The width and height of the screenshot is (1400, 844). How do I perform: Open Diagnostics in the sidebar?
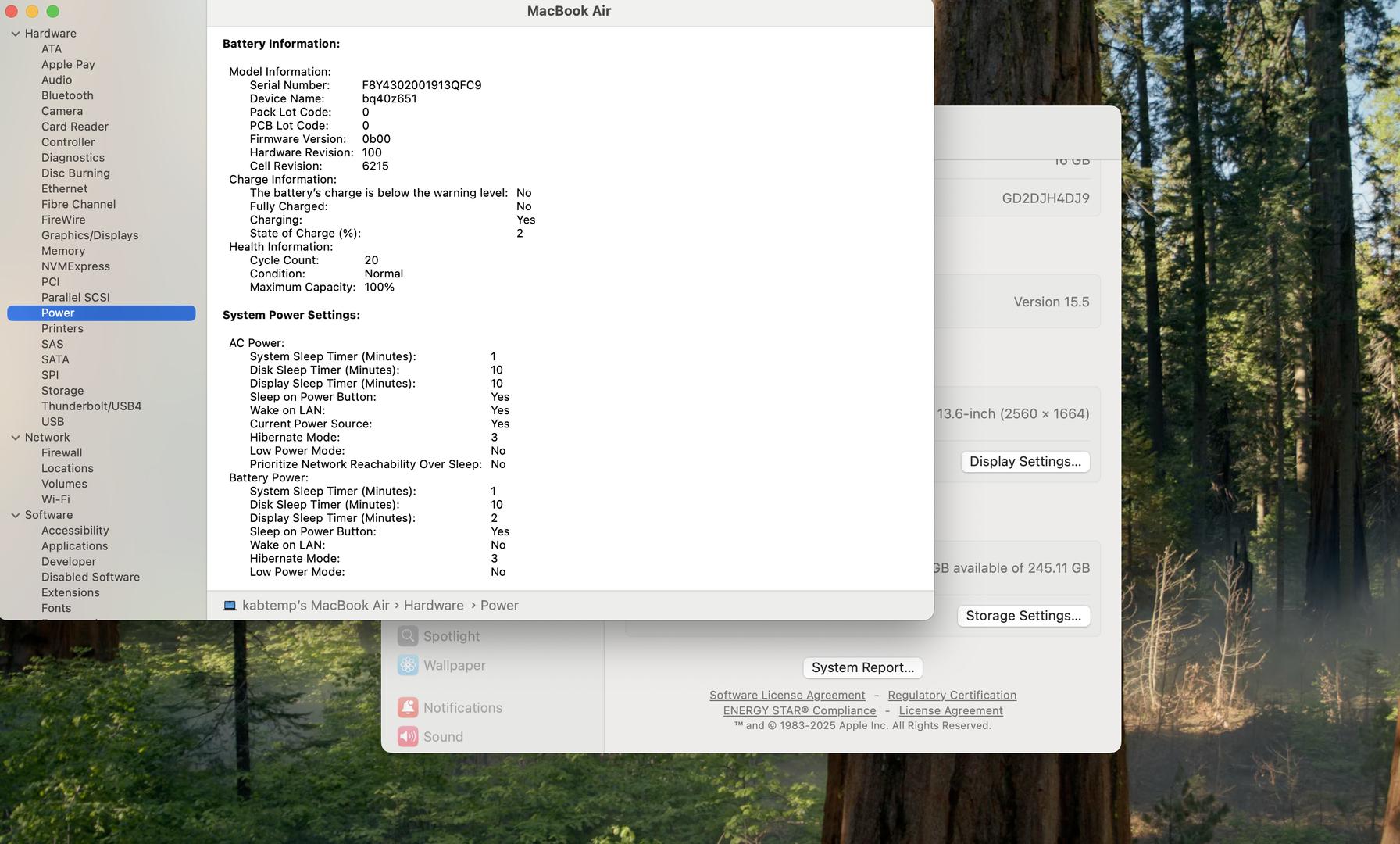[x=73, y=158]
